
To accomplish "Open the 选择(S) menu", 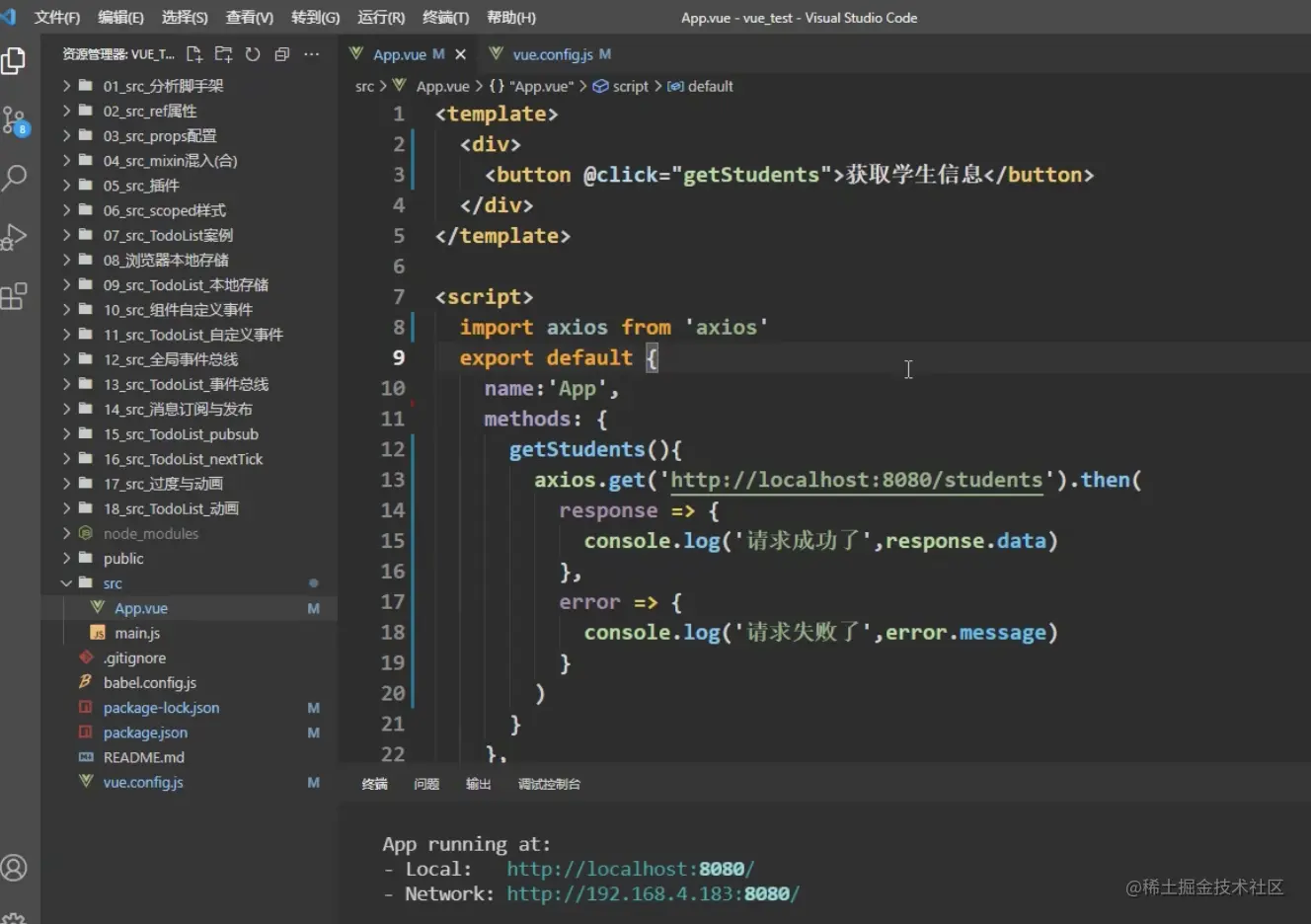I will [x=185, y=18].
